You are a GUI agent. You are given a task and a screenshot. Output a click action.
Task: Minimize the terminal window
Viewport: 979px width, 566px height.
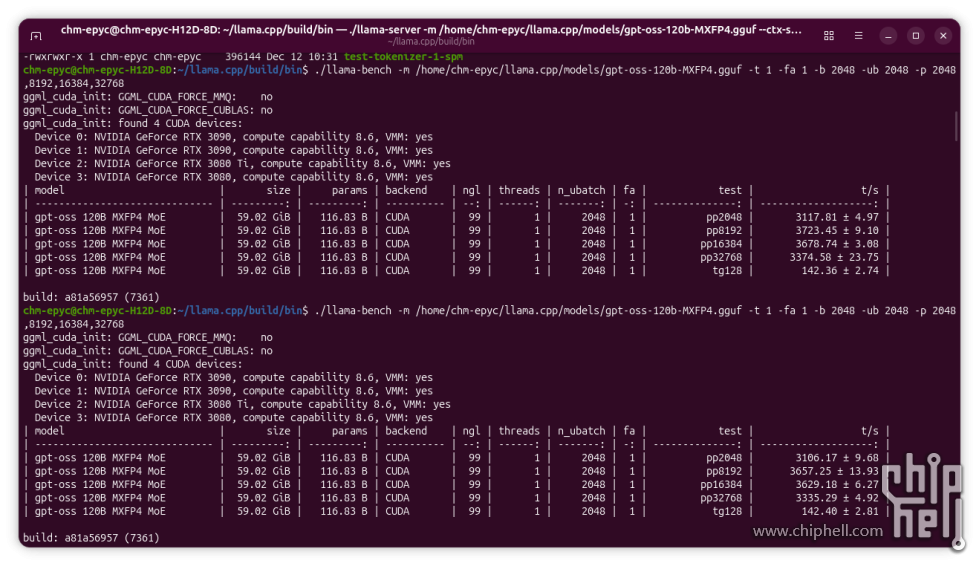(888, 36)
